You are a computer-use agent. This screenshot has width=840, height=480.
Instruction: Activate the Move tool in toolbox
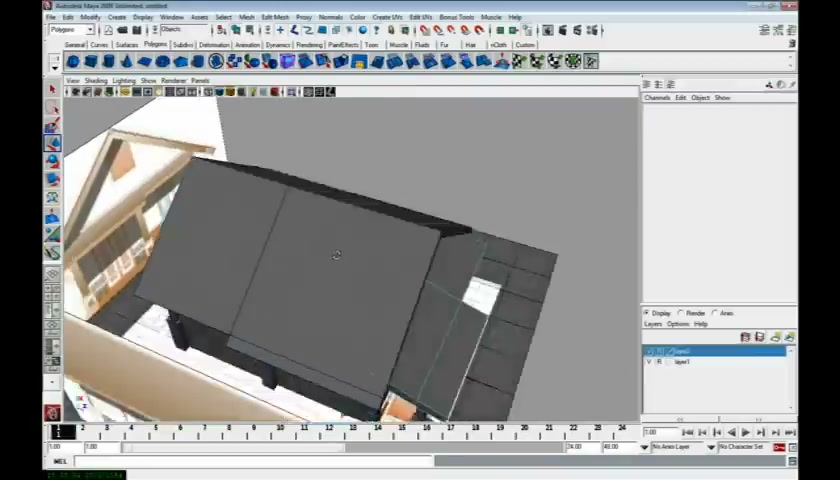pos(52,143)
